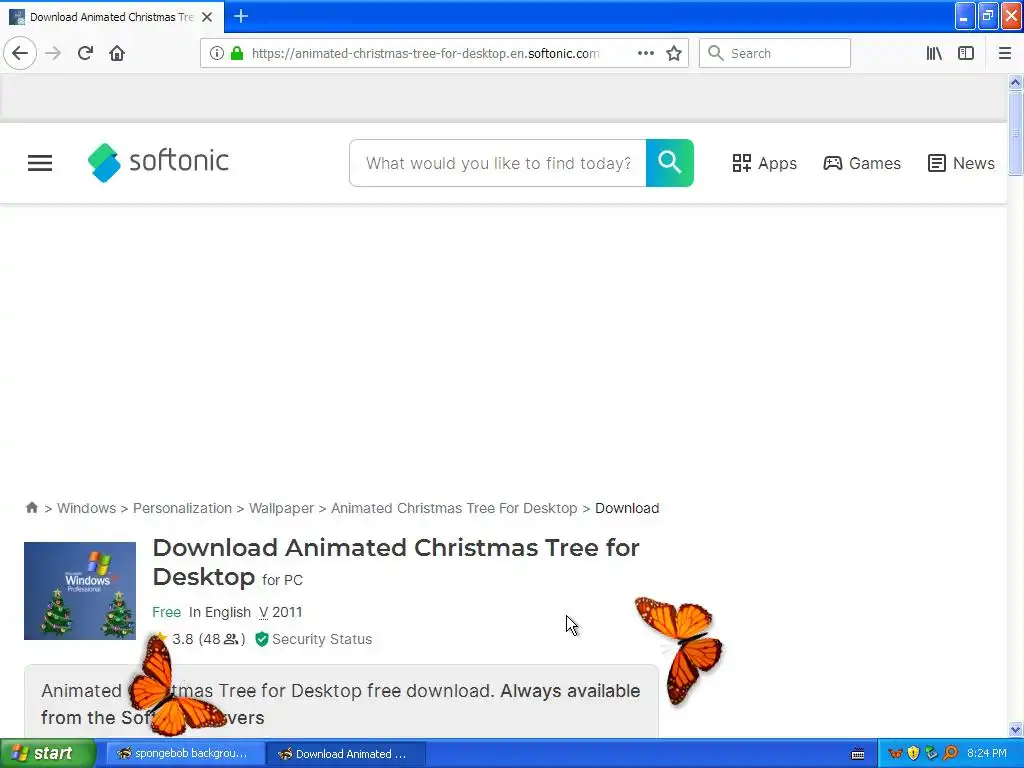Viewport: 1024px width, 768px height.
Task: Click the yellow security shield tray icon
Action: (x=914, y=754)
